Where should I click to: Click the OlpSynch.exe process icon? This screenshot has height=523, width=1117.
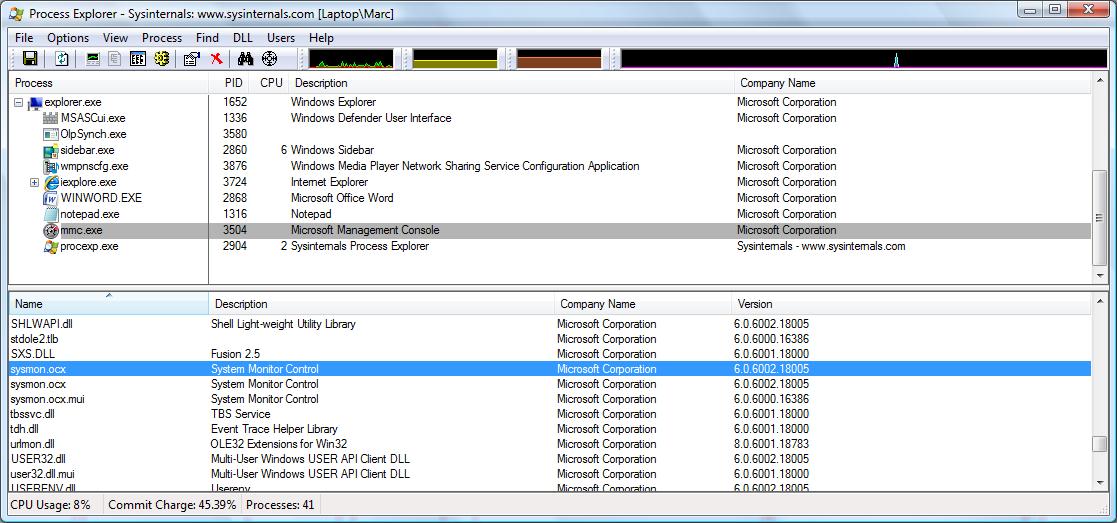(x=51, y=134)
